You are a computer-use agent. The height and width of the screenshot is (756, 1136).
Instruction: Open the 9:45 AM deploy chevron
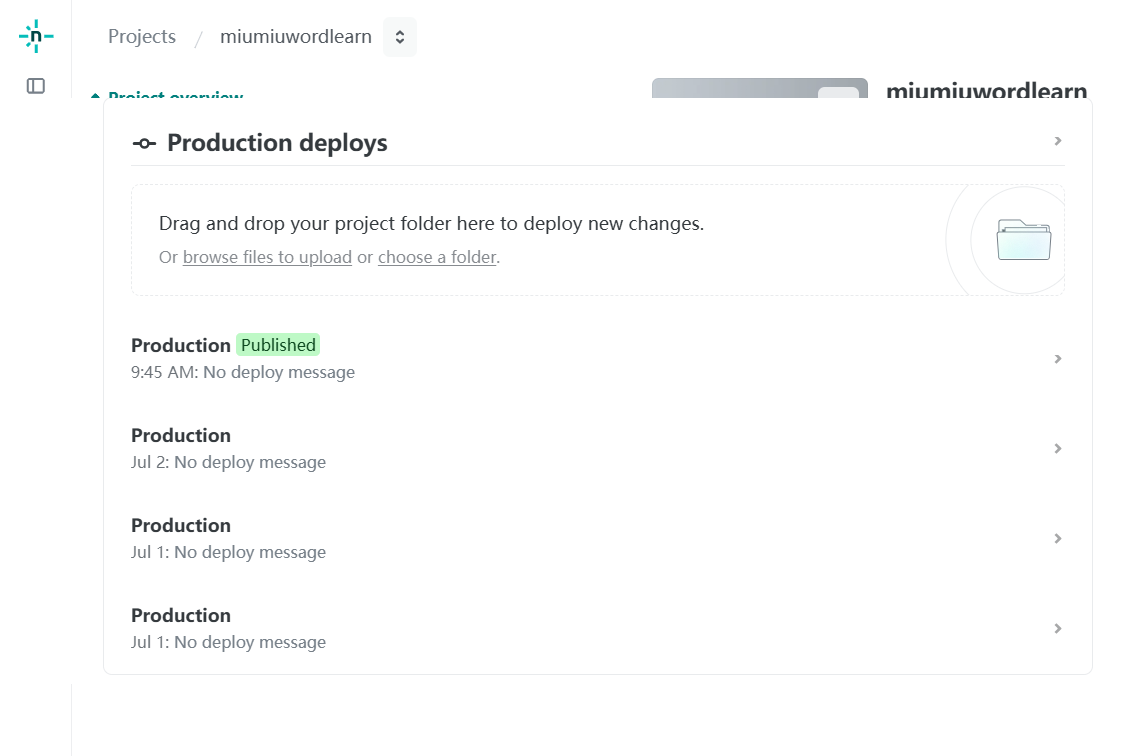point(1058,359)
